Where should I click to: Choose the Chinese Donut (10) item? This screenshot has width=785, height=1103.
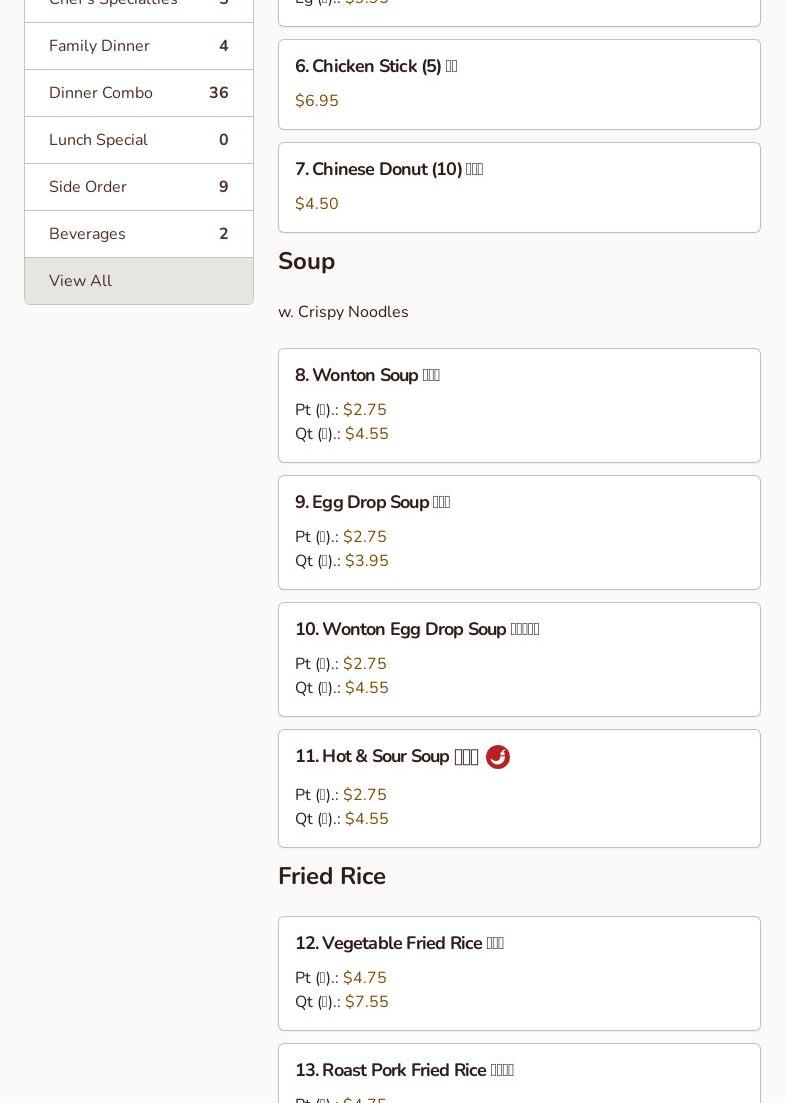(x=389, y=169)
